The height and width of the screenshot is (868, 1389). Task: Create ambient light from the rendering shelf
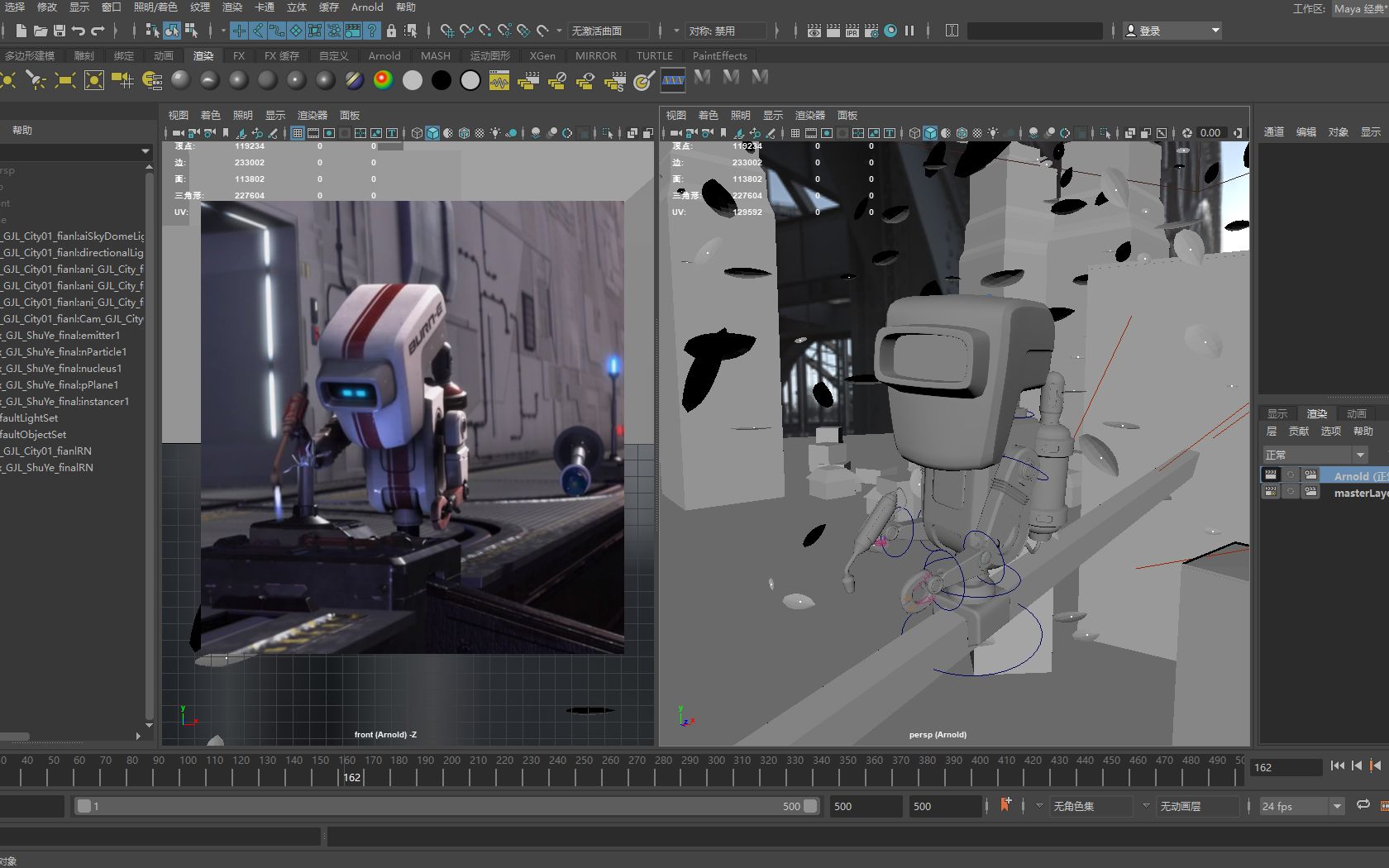click(7, 79)
